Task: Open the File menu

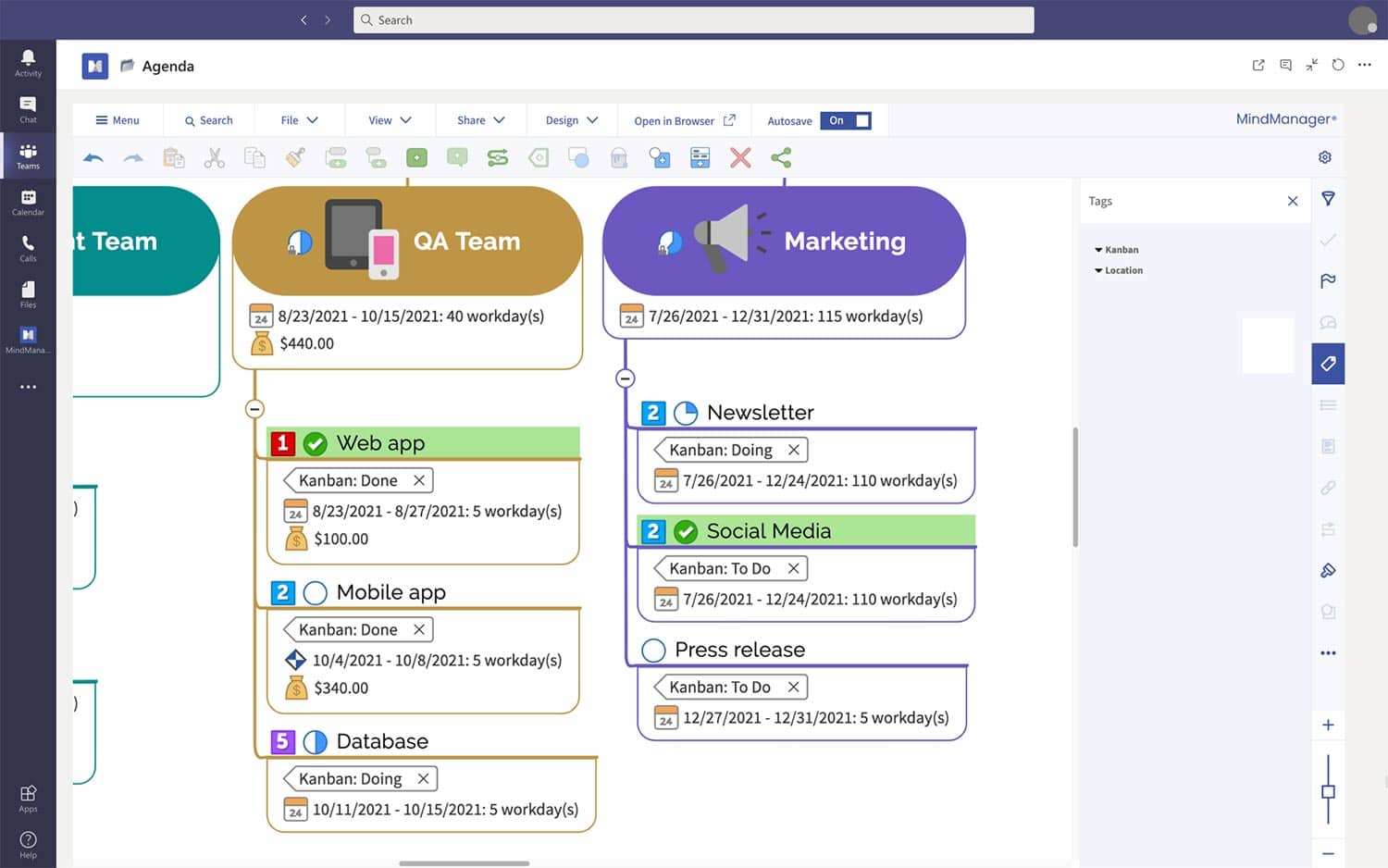Action: (x=299, y=120)
